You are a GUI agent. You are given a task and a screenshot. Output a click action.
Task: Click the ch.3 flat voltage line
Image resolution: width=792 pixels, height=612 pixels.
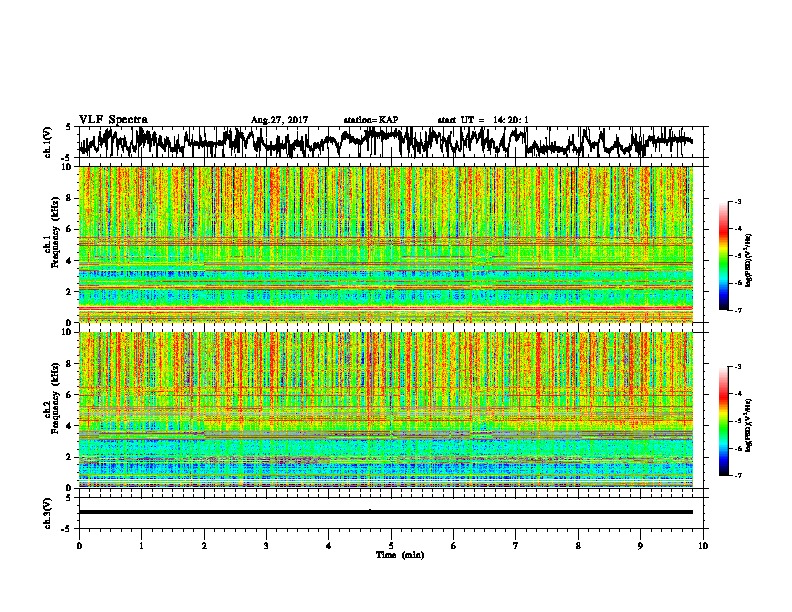pyautogui.click(x=386, y=512)
